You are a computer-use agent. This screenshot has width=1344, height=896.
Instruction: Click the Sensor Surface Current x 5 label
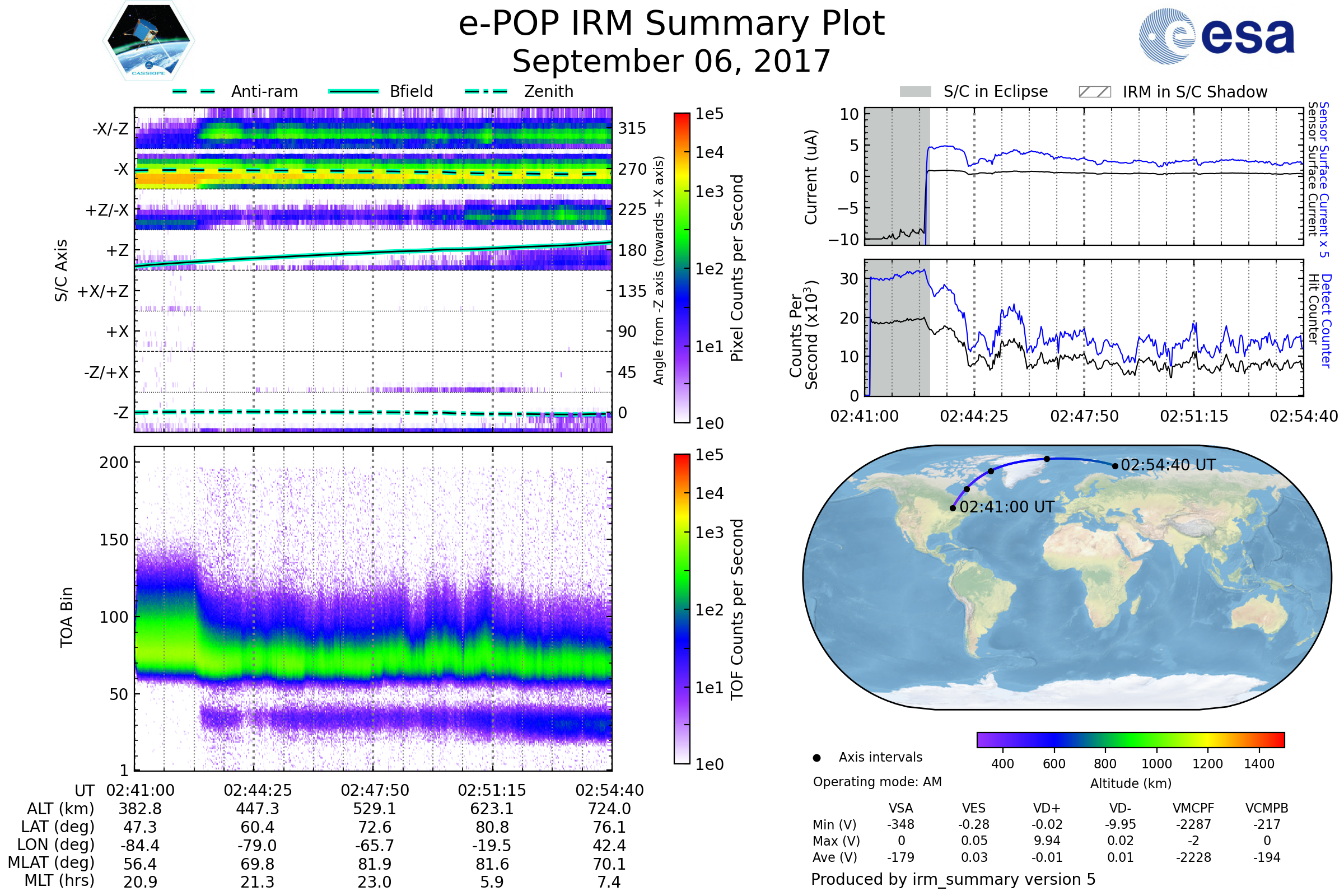point(1324,179)
